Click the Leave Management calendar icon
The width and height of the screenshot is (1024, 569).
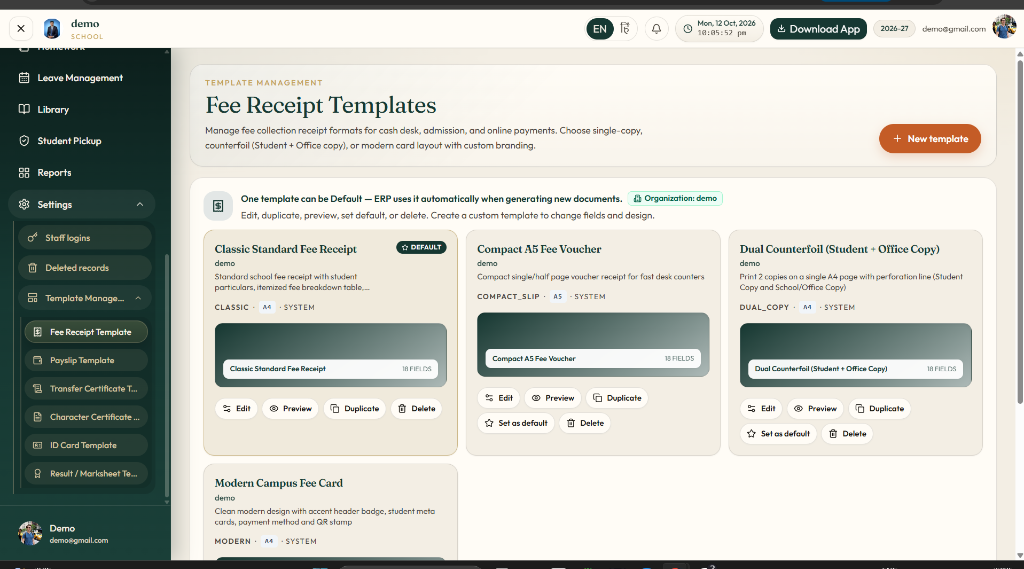click(24, 78)
